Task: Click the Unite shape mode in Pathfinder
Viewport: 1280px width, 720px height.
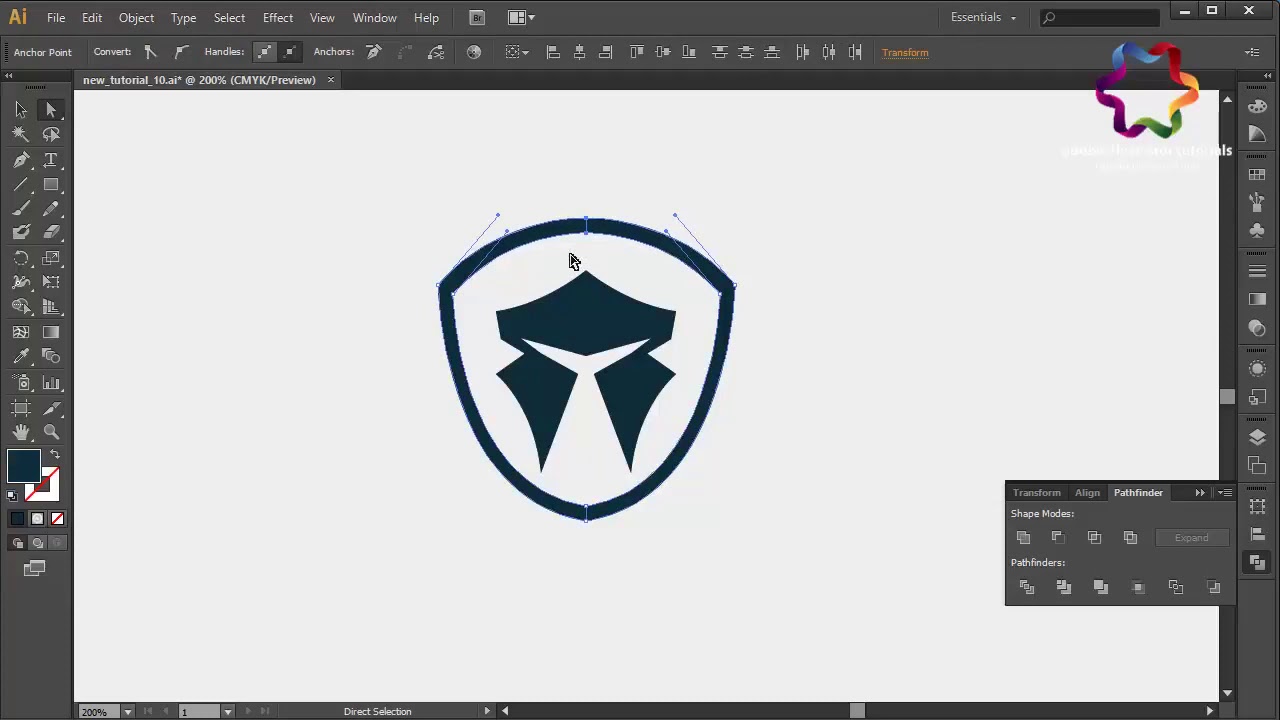Action: pos(1023,538)
